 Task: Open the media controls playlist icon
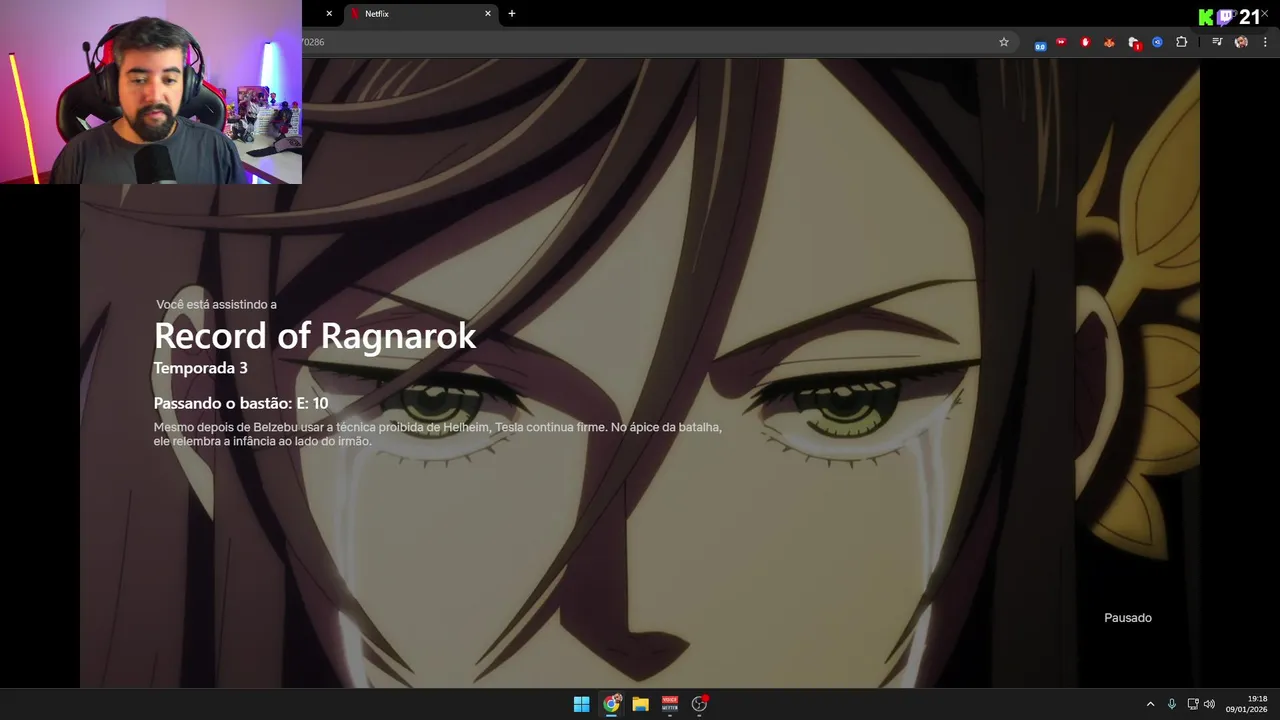point(1217,42)
